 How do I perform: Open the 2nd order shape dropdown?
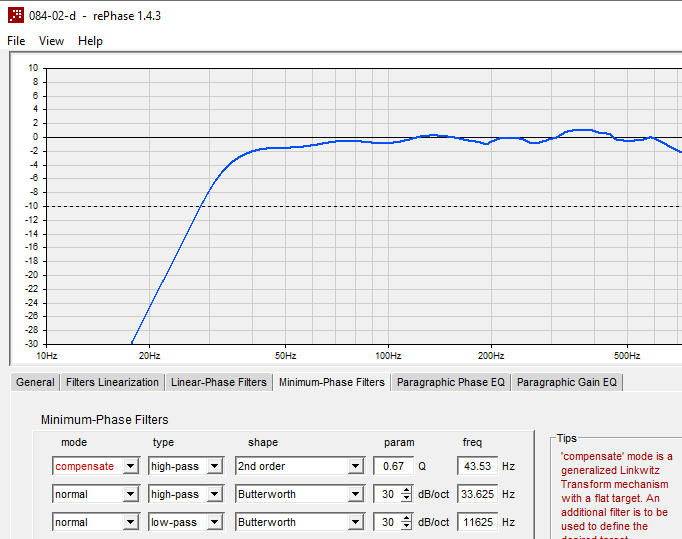(355, 466)
